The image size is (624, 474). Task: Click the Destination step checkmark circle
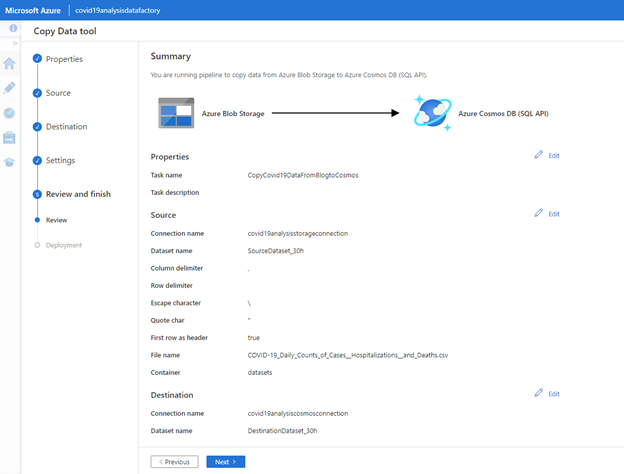(x=37, y=127)
